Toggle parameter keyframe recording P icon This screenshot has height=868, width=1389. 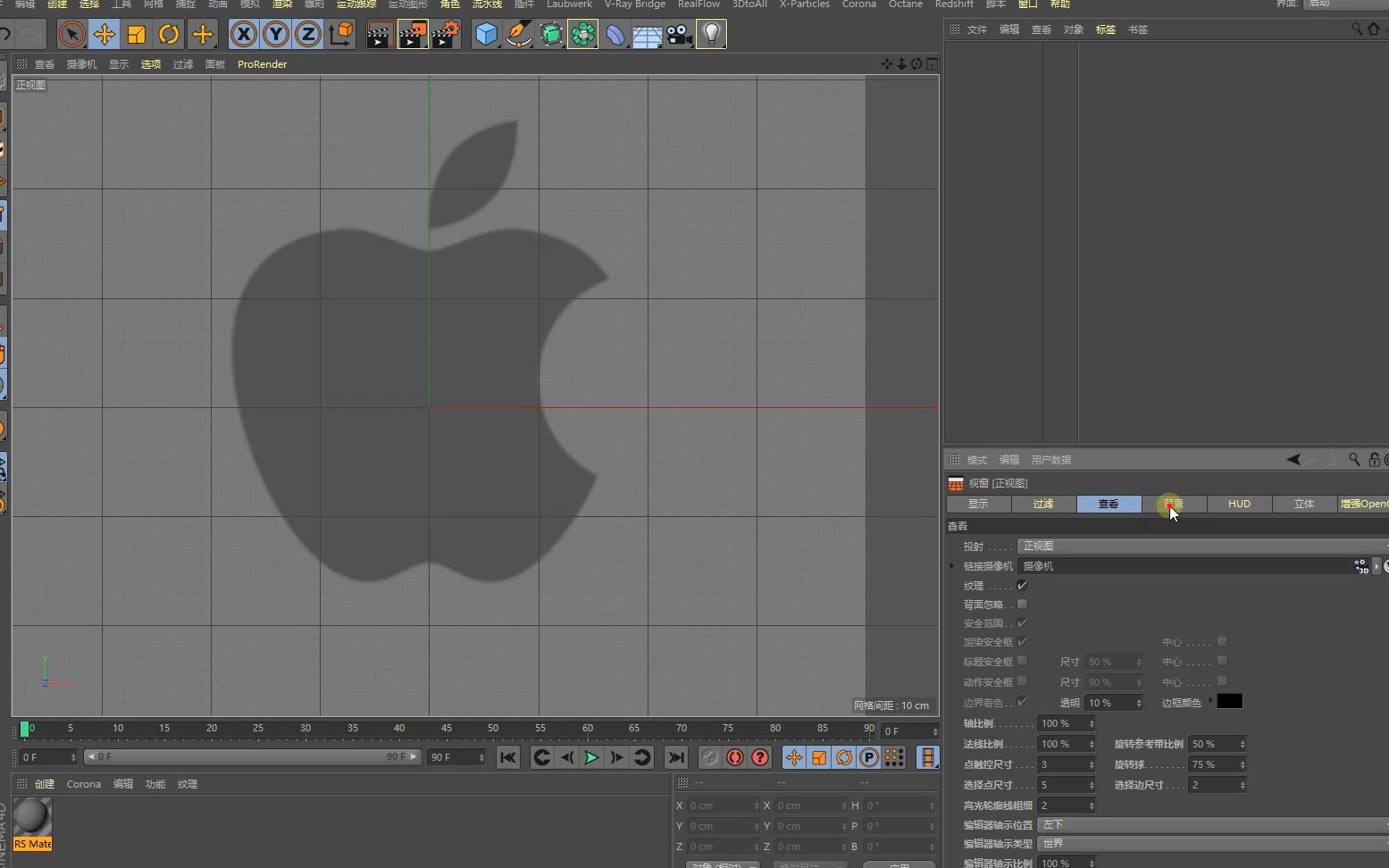tap(868, 757)
